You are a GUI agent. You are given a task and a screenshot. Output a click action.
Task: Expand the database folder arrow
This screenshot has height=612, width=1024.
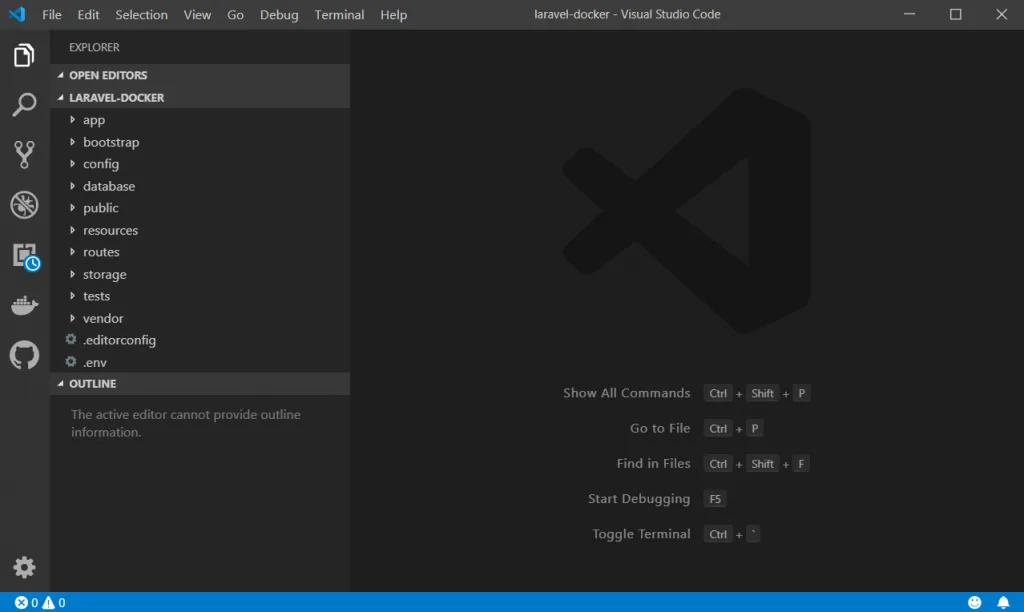pos(72,186)
